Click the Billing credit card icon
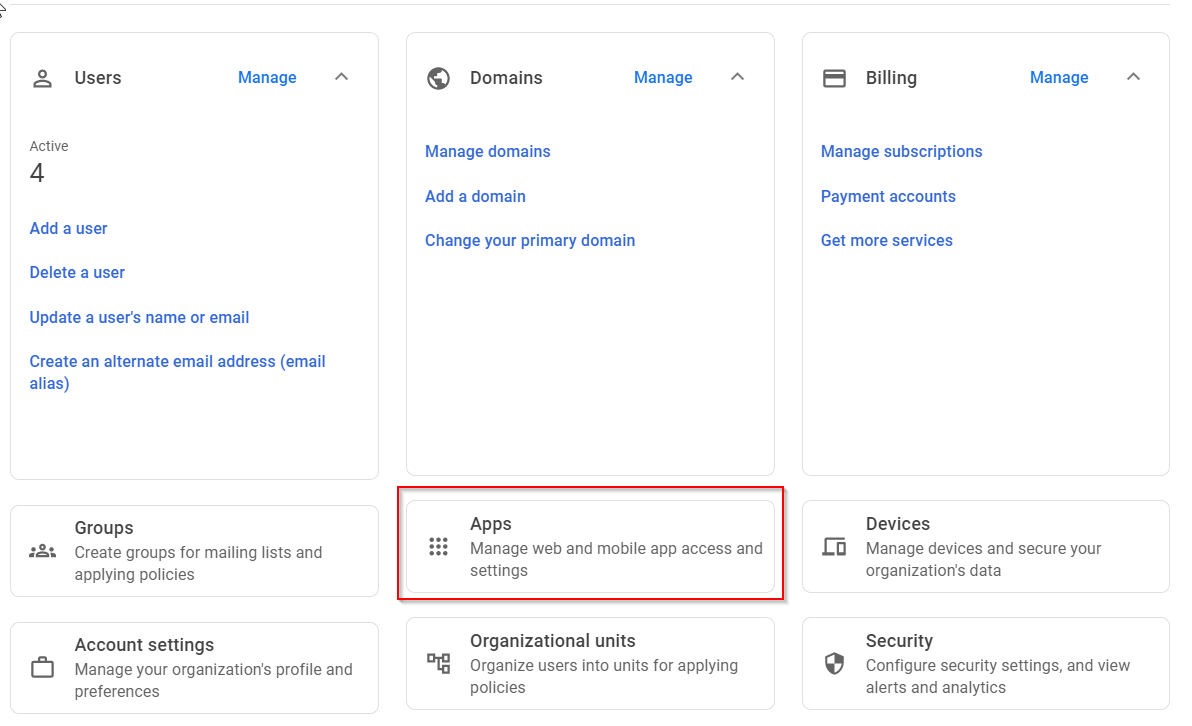The width and height of the screenshot is (1192, 726). point(834,78)
